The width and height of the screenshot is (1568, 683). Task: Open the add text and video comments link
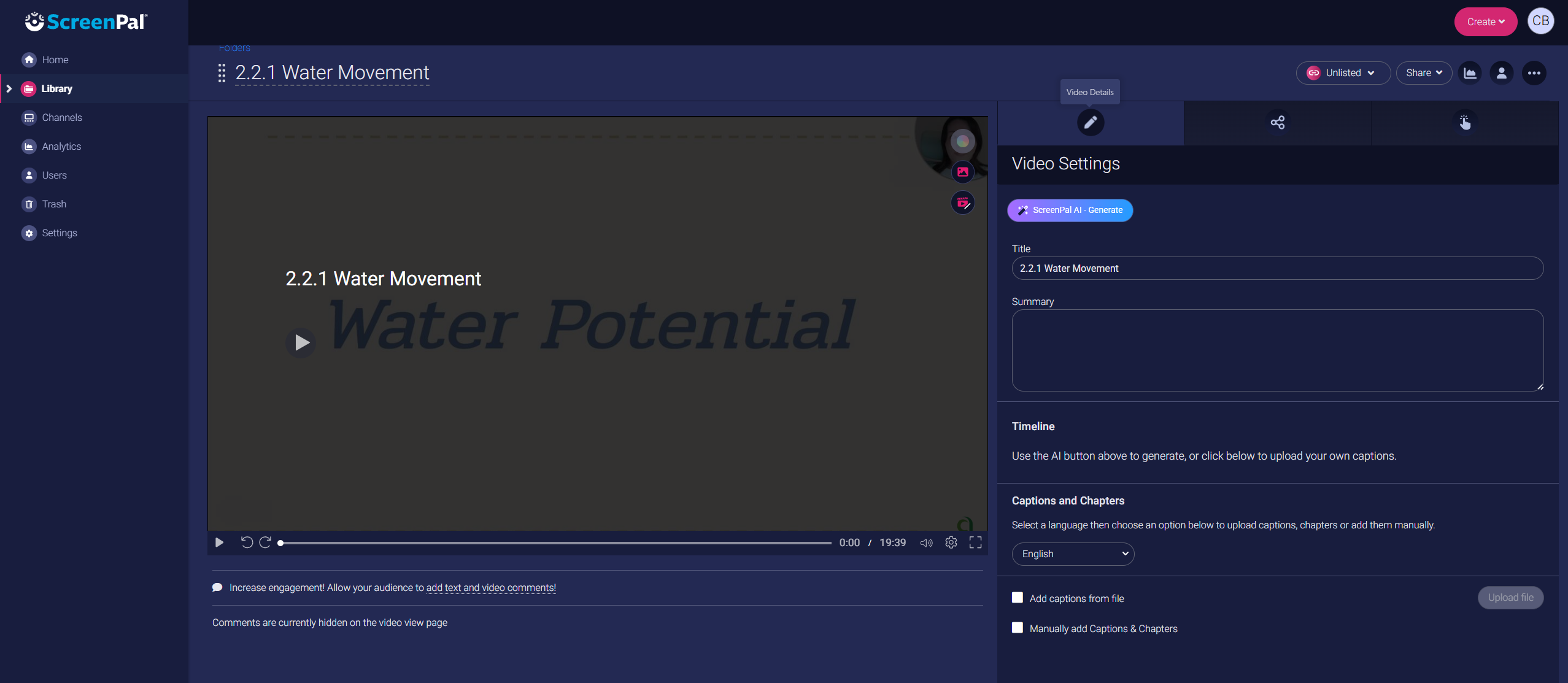click(x=490, y=587)
